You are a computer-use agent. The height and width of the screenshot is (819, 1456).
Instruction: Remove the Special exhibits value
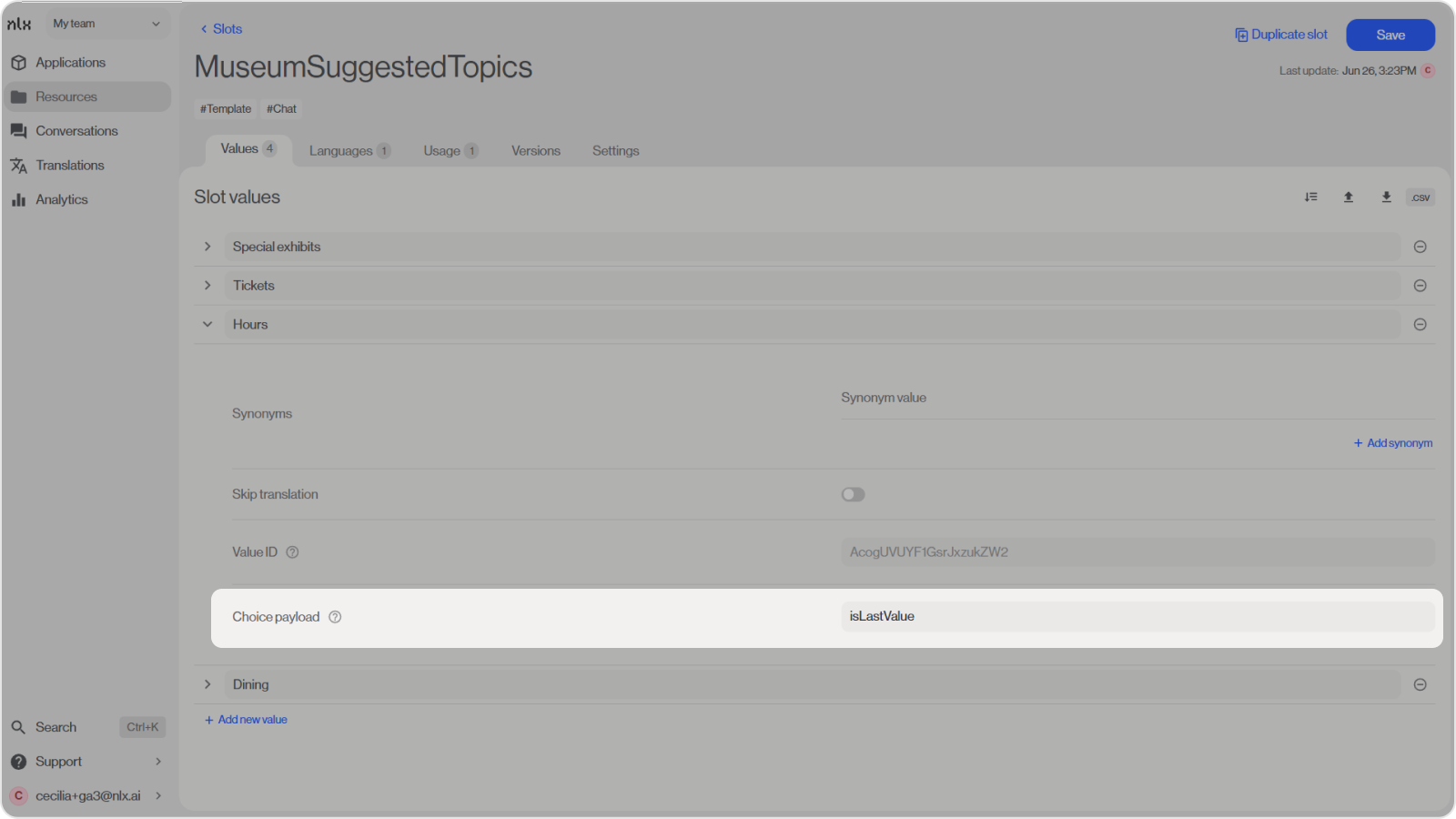pos(1420,247)
